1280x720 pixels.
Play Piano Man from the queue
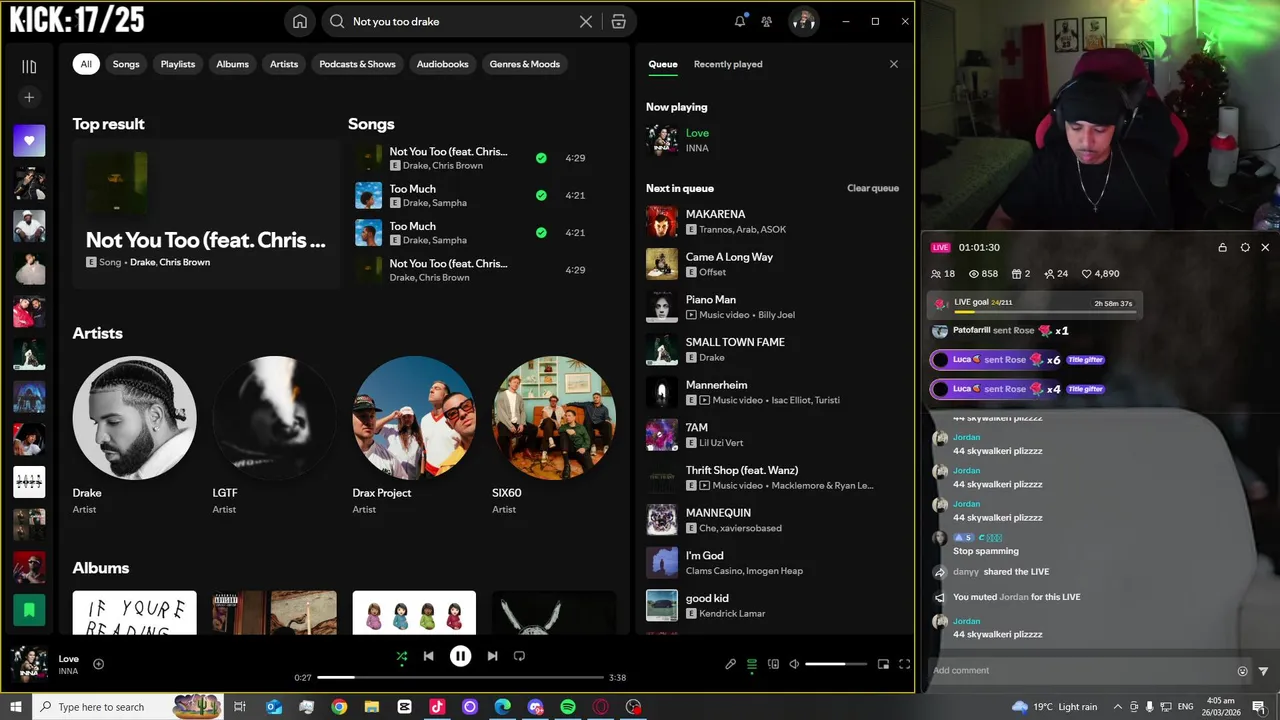(772, 307)
